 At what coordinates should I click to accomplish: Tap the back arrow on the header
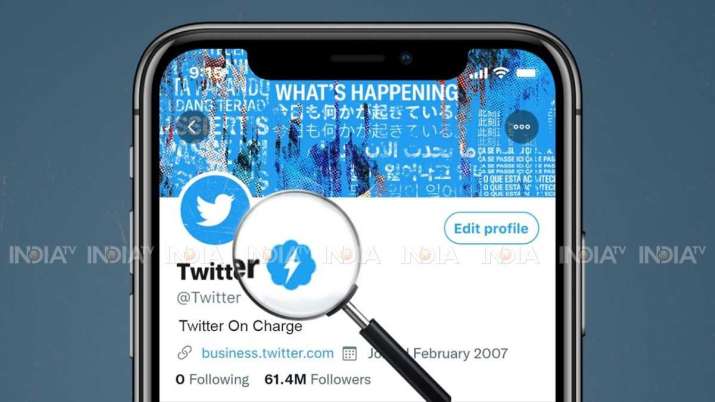(193, 127)
